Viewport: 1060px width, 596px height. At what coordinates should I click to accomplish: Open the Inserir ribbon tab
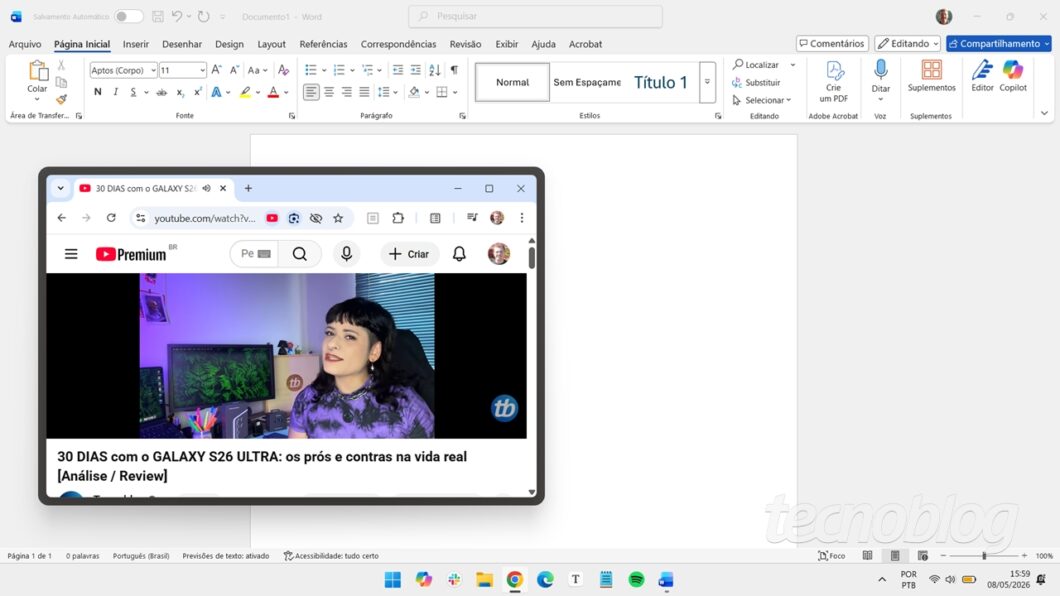[136, 44]
